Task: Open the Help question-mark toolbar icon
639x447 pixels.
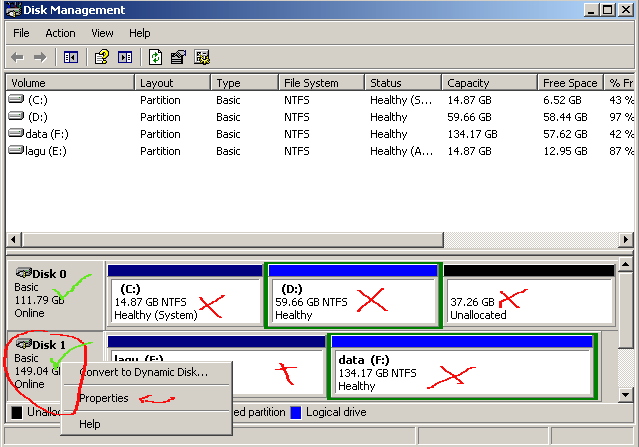Action: 101,57
